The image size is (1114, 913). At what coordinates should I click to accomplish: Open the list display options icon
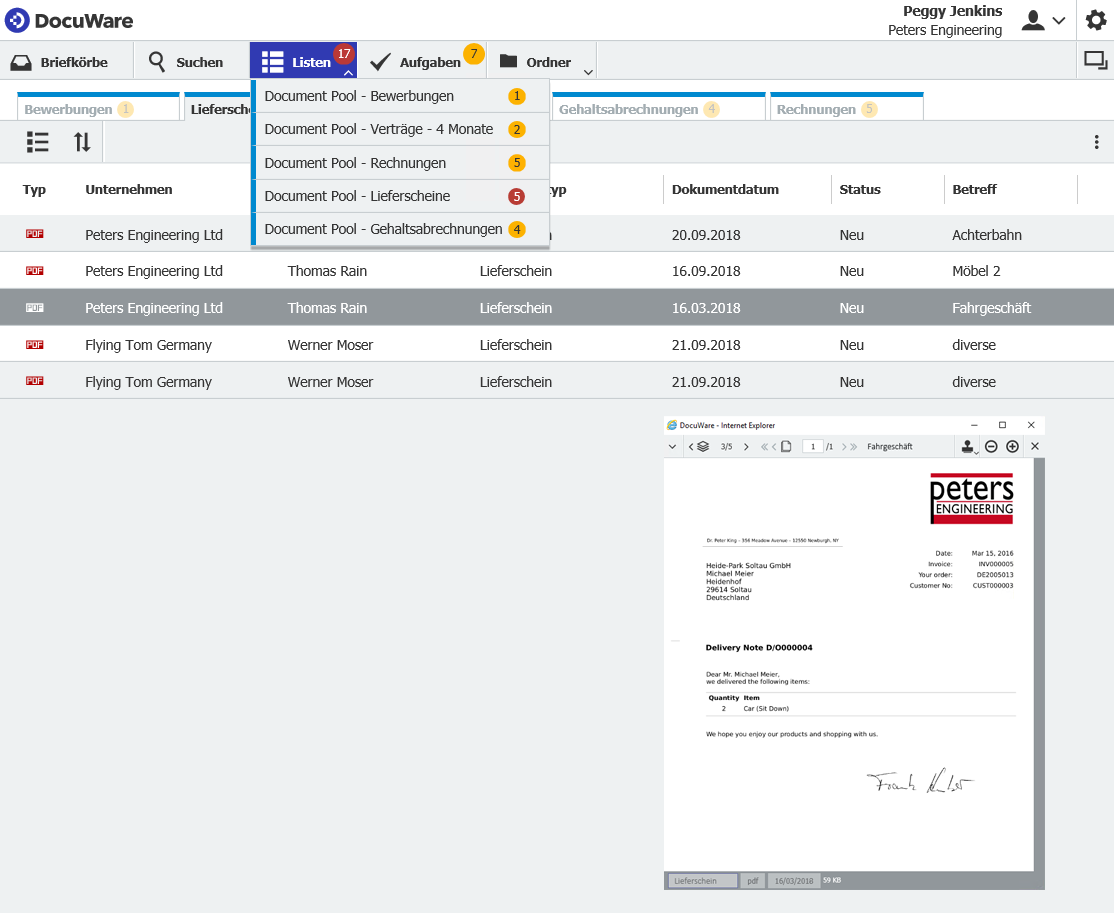[37, 141]
